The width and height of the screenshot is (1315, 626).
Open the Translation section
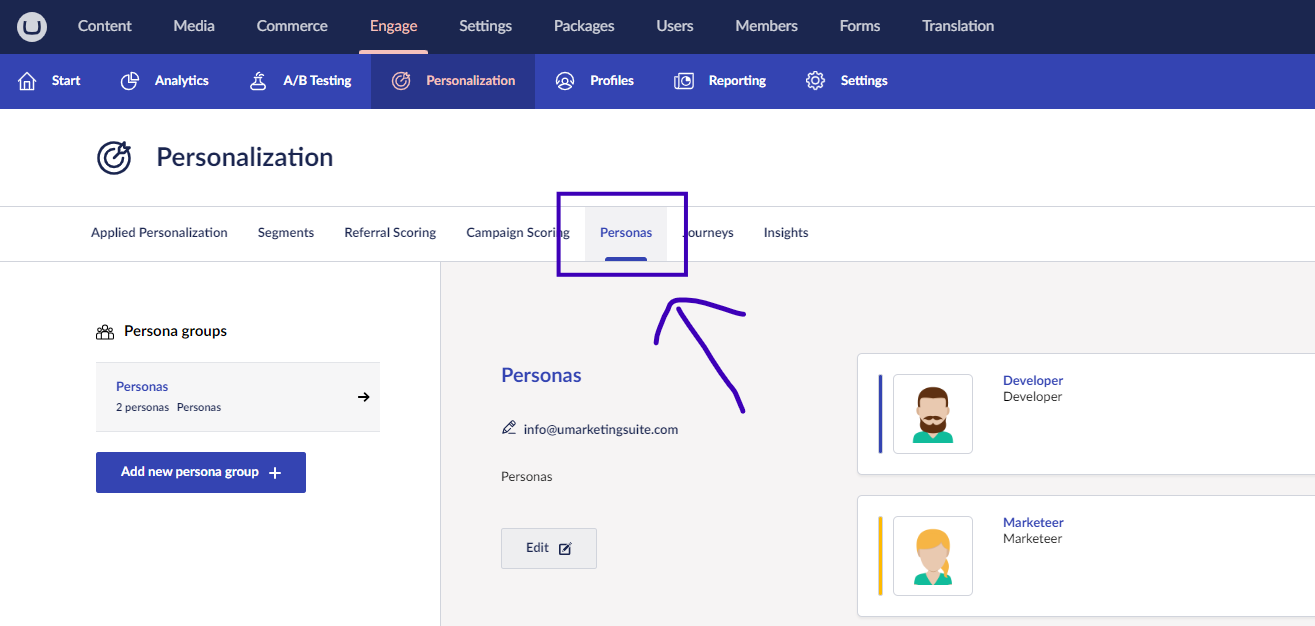[957, 26]
